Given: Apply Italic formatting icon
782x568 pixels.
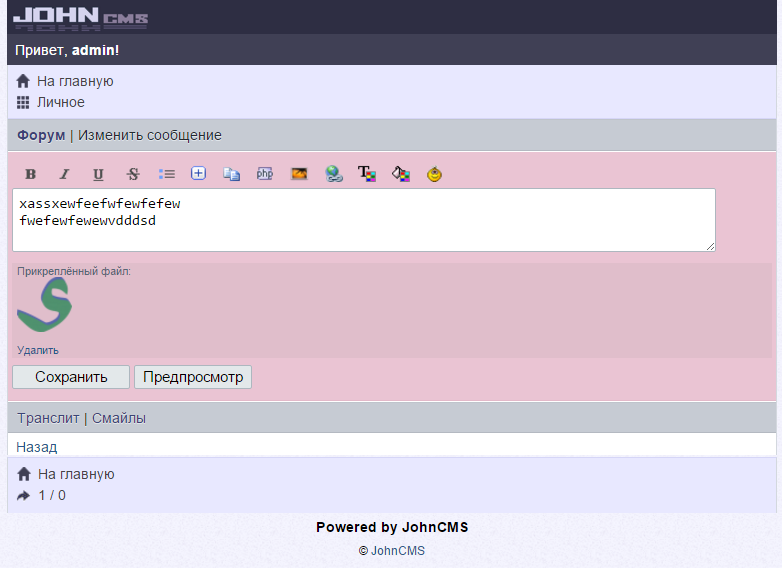Looking at the screenshot, I should point(64,174).
